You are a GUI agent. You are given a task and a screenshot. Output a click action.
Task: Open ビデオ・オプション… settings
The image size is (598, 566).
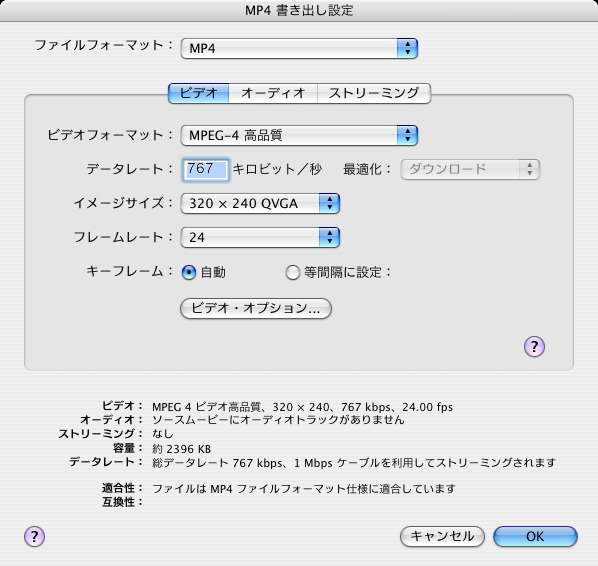click(x=256, y=308)
